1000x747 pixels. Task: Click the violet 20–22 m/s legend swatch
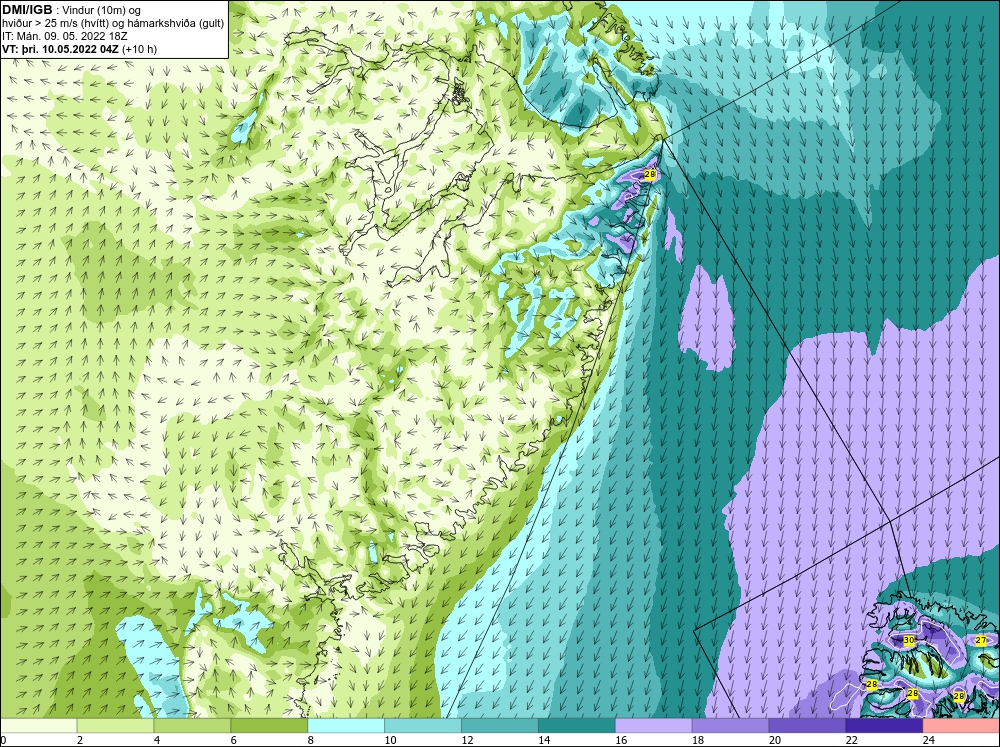(807, 726)
